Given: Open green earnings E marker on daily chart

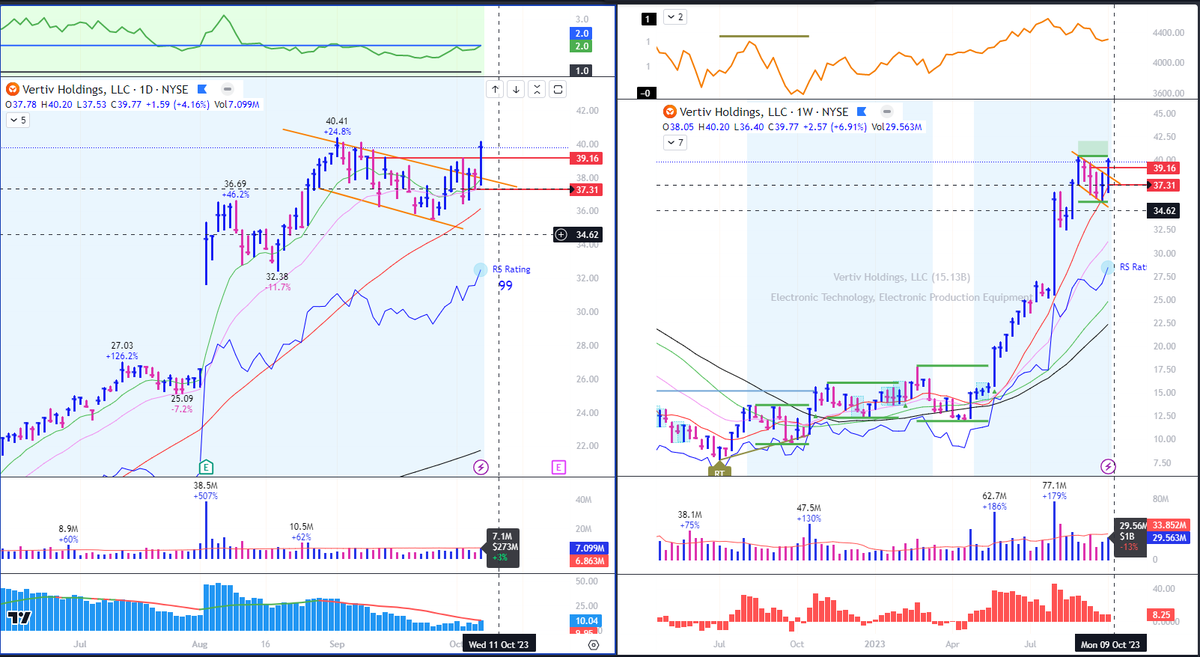Looking at the screenshot, I should (205, 467).
